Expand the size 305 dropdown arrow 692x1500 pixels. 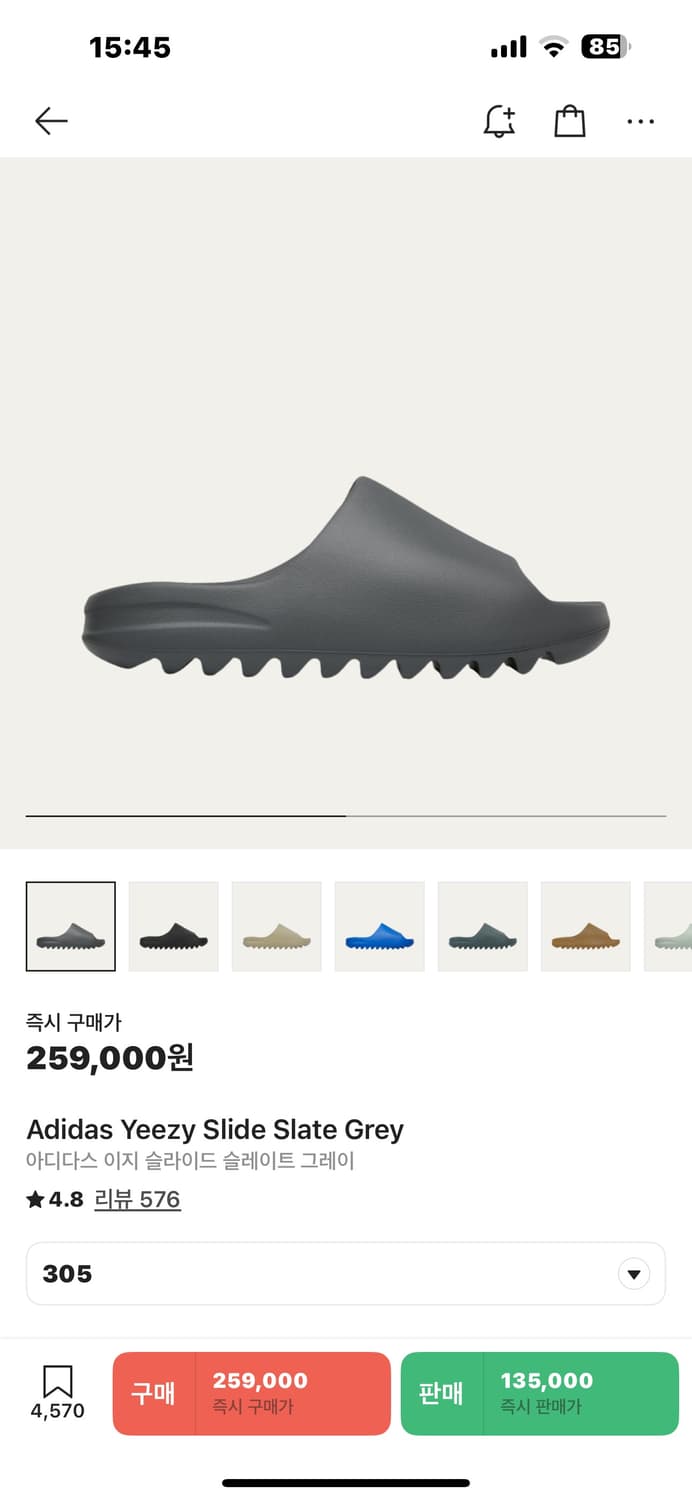pyautogui.click(x=633, y=1274)
